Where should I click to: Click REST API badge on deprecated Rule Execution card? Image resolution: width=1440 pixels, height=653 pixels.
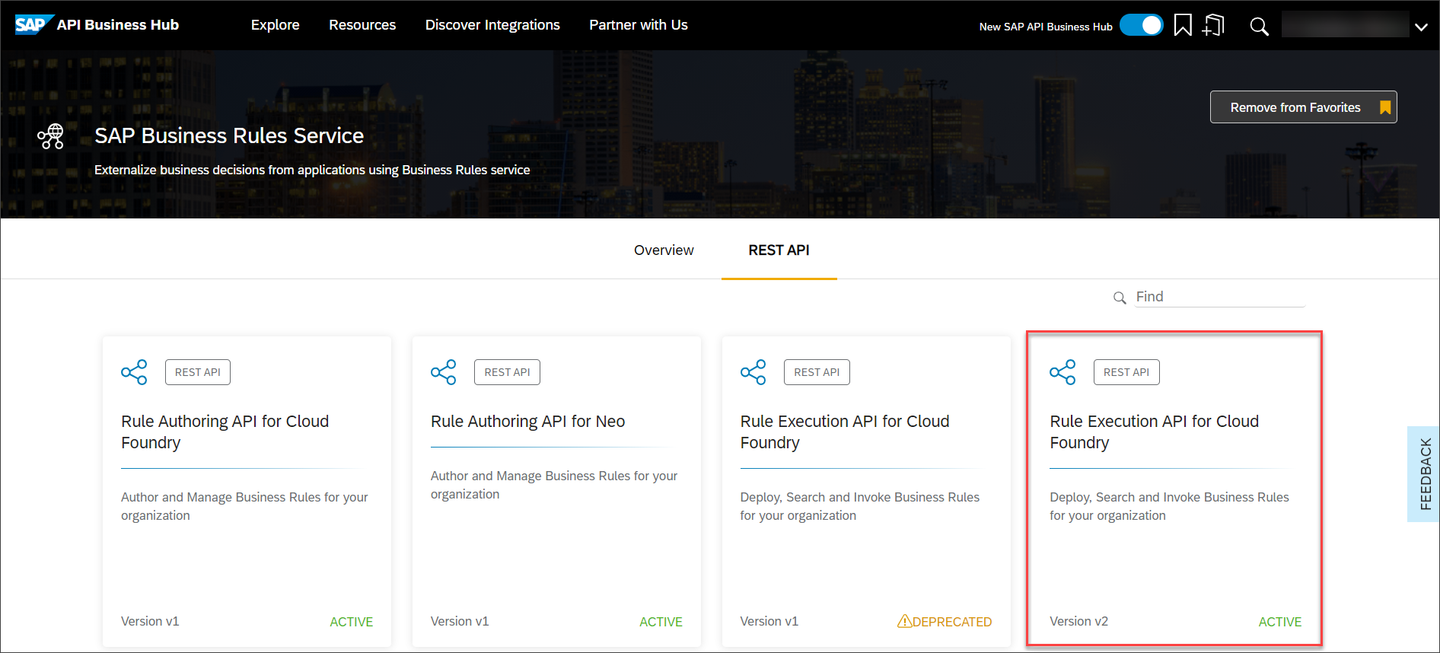(x=817, y=372)
